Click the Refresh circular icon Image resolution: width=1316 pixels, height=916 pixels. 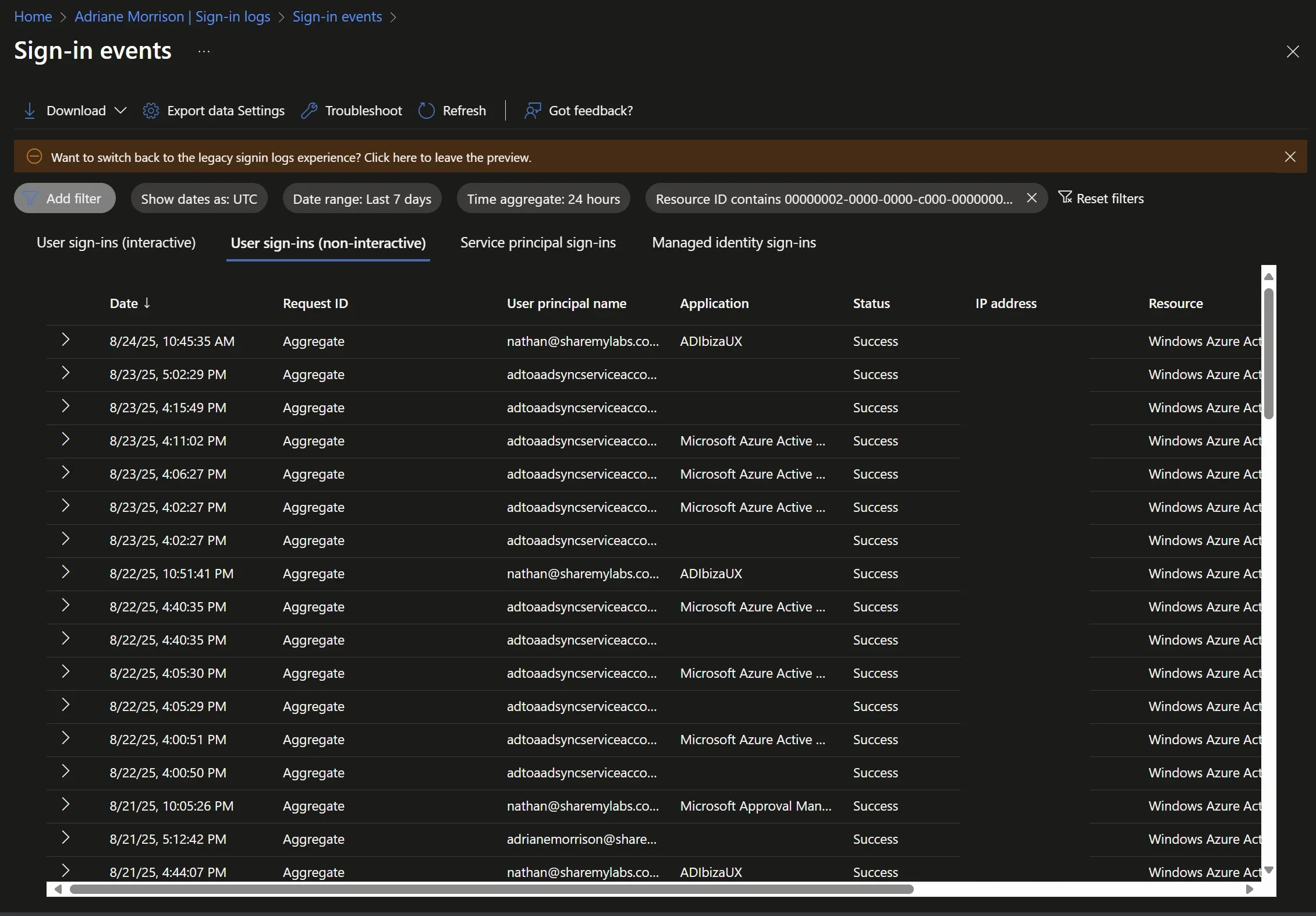[x=427, y=111]
